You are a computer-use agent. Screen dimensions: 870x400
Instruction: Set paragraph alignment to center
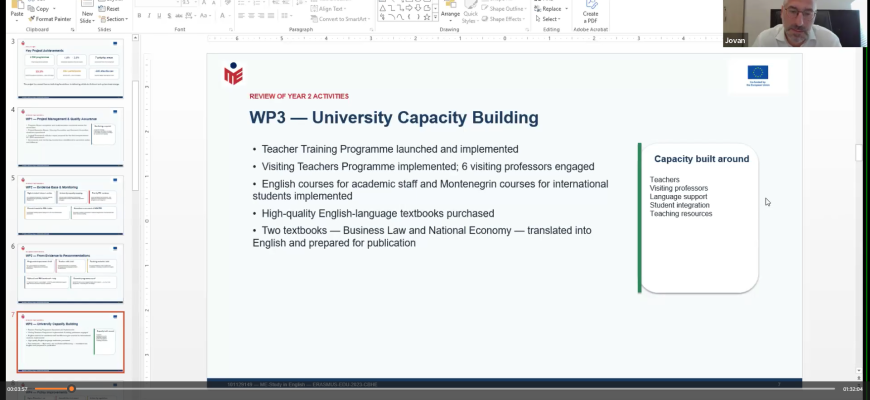pos(251,16)
